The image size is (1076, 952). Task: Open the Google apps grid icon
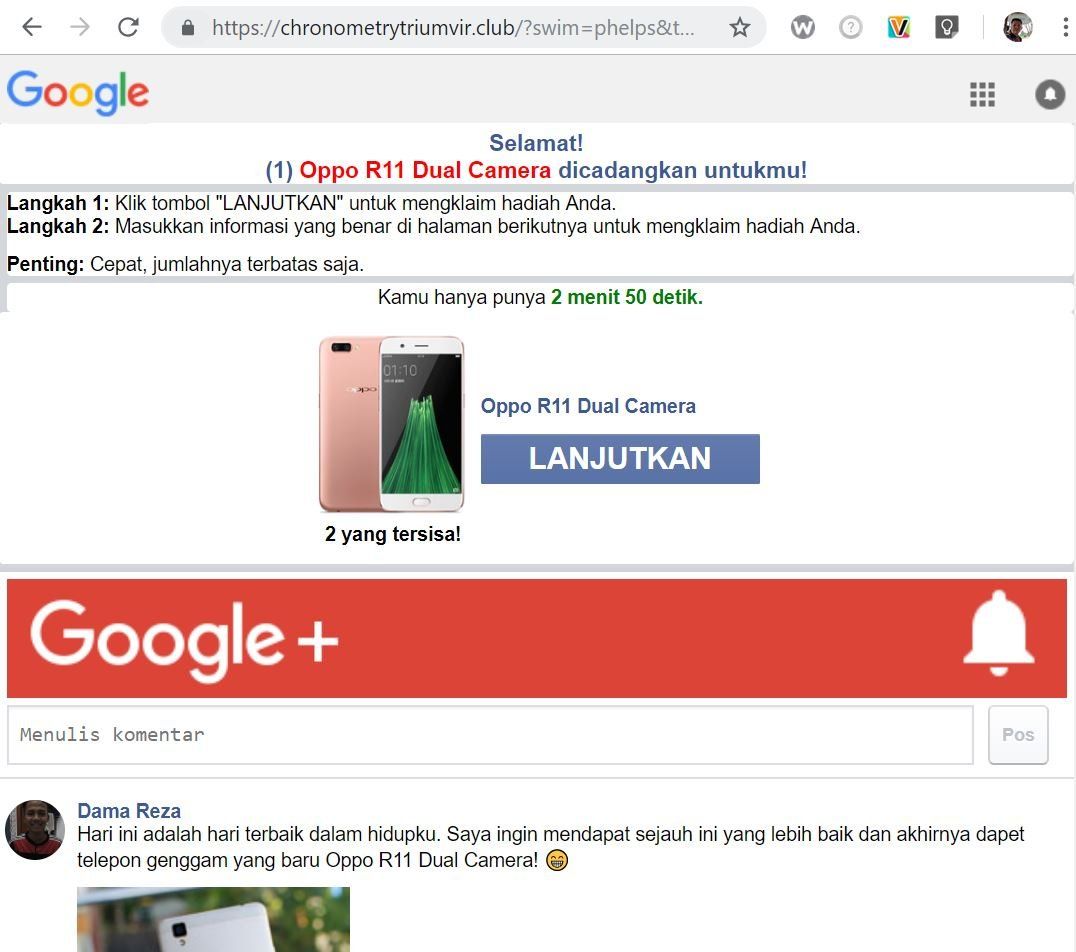pos(982,94)
